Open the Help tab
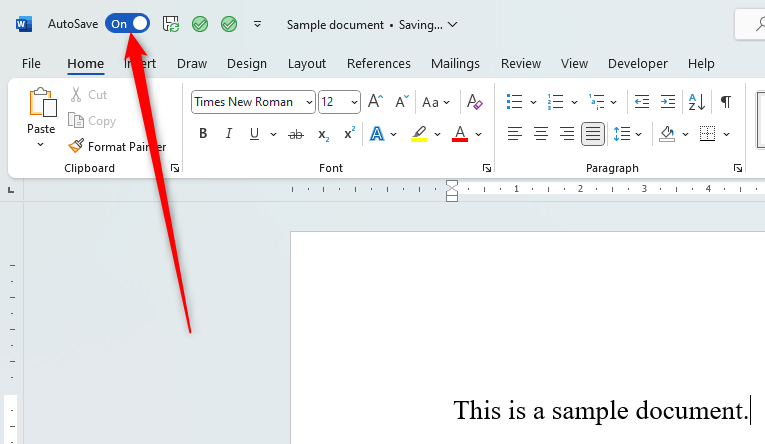Screen dimensions: 765x444 (x=701, y=63)
